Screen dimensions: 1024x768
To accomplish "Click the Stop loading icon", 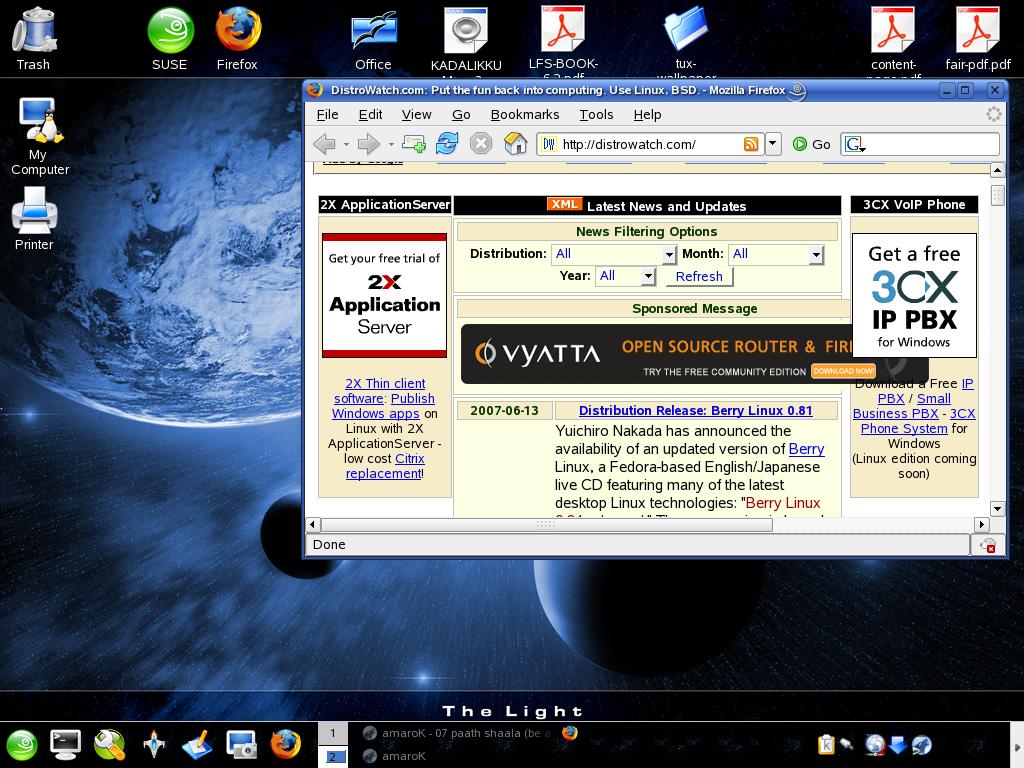I will click(481, 144).
